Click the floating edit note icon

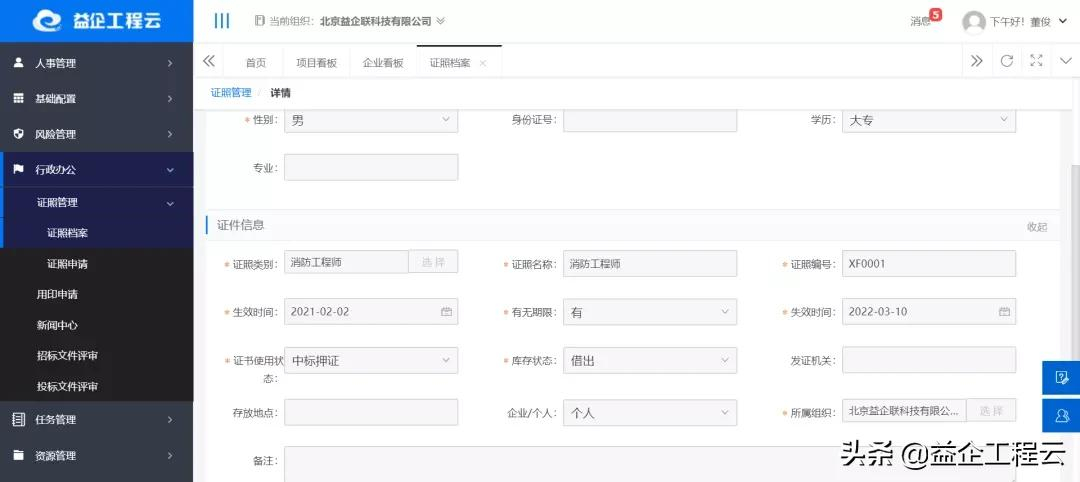pos(1061,377)
